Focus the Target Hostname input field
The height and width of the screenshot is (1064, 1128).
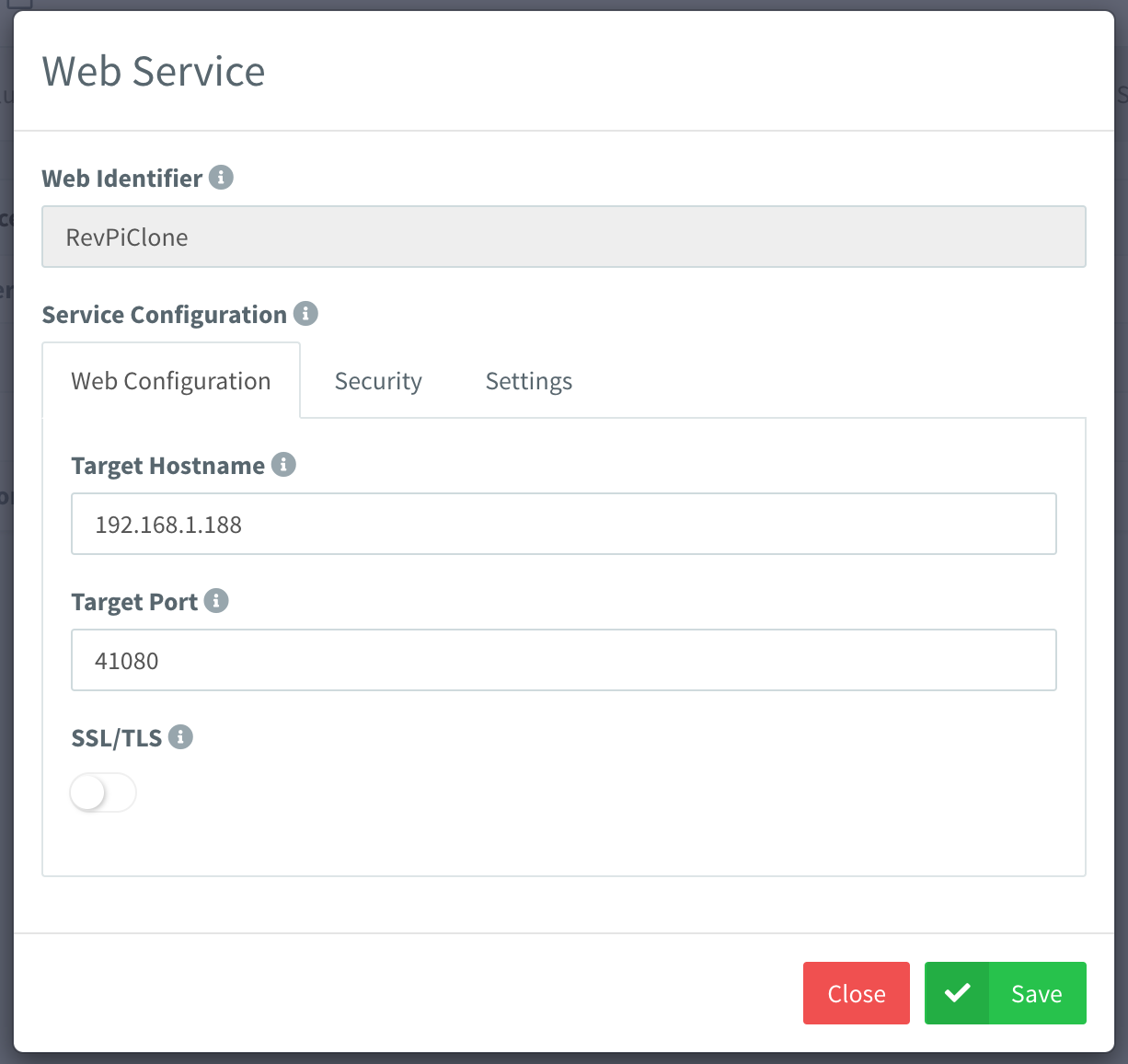coord(563,525)
